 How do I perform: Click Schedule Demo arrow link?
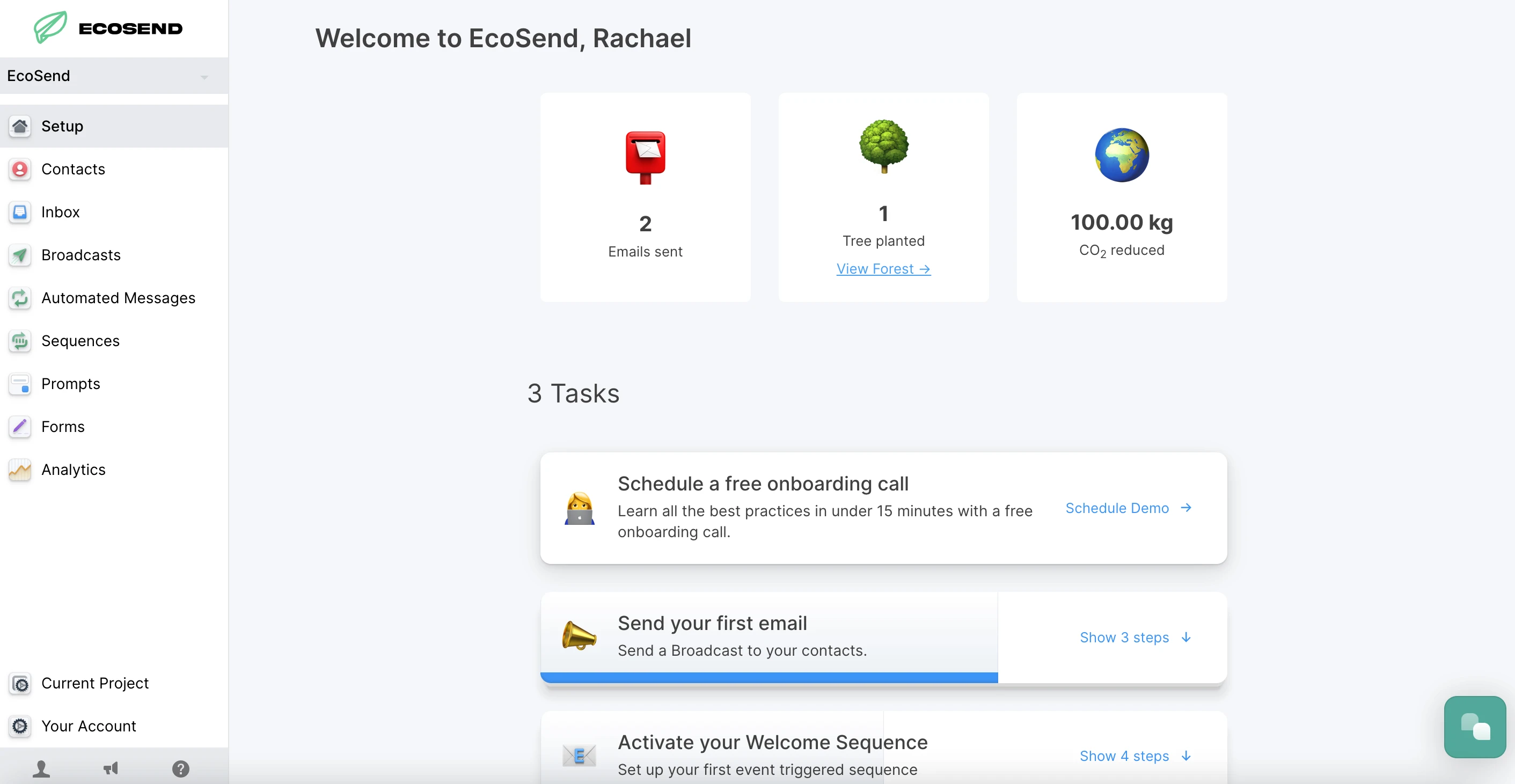point(1129,508)
